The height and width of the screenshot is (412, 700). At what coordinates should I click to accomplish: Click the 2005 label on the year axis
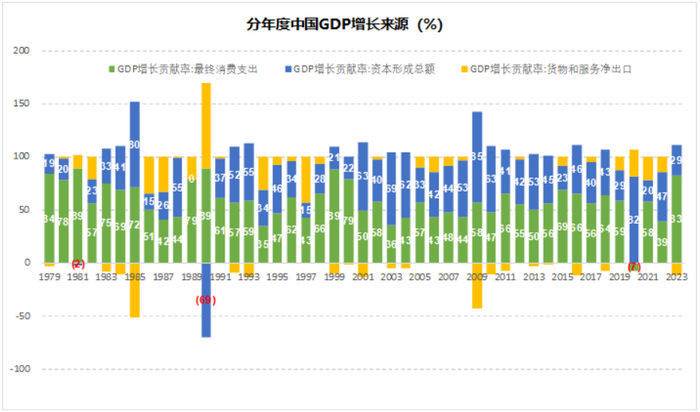(x=420, y=277)
